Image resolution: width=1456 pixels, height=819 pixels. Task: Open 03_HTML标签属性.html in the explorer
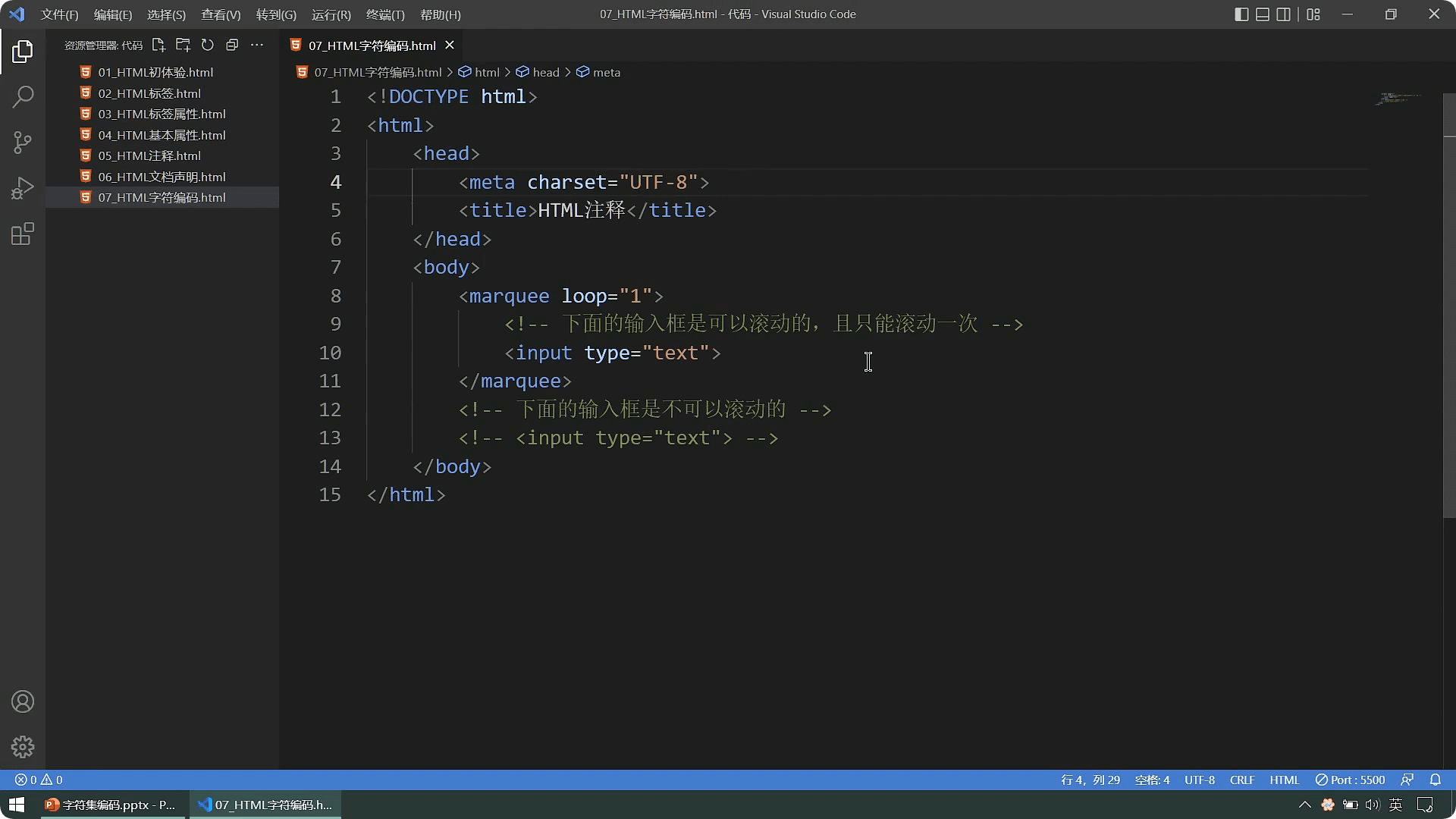coord(162,114)
